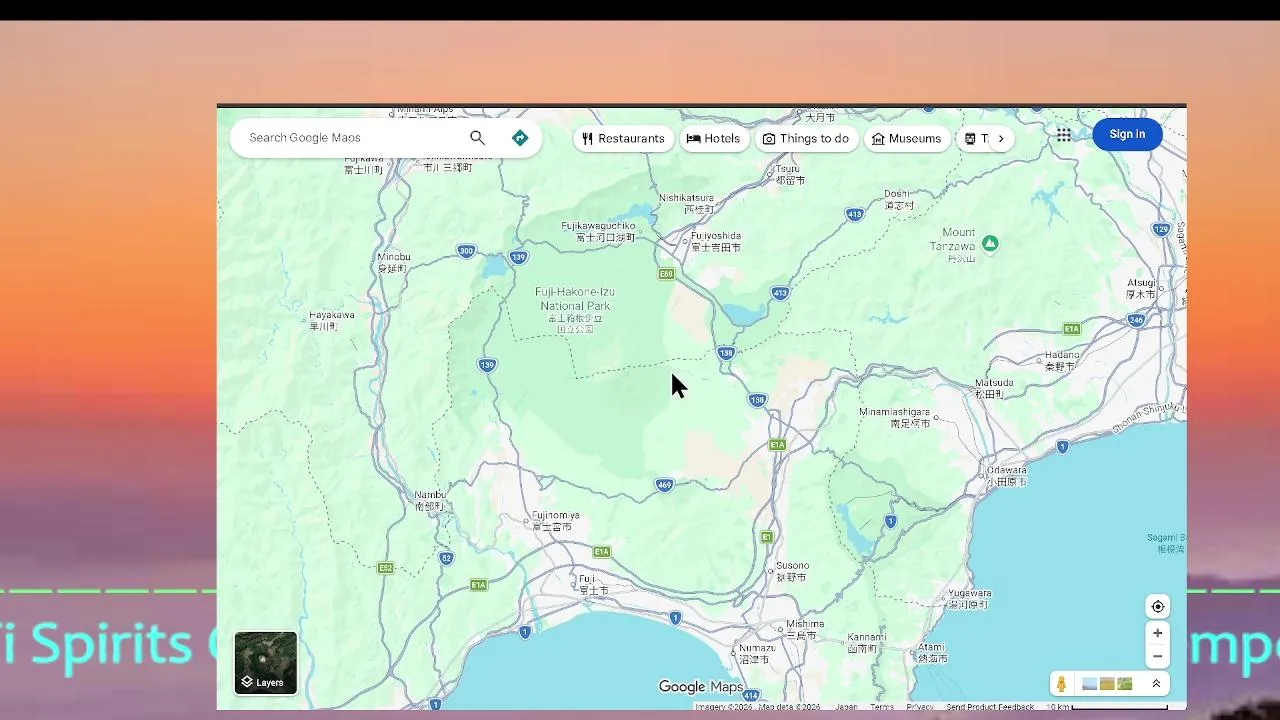This screenshot has height=720, width=1280.
Task: Zoom out with the minus button
Action: 1158,657
